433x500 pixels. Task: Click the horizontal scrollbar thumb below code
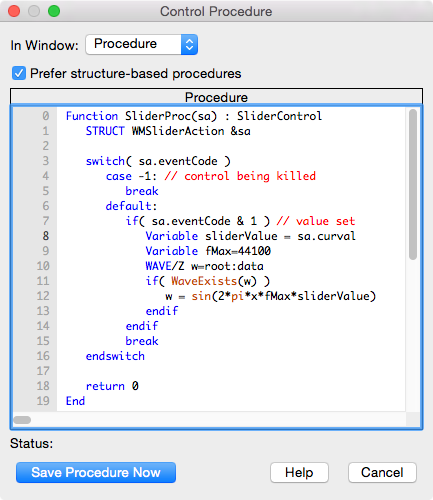point(22,420)
